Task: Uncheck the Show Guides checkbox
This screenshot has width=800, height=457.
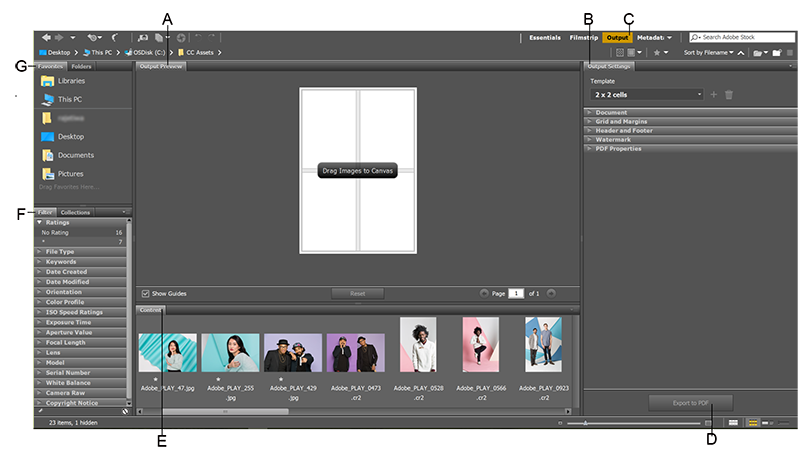Action: [x=146, y=294]
